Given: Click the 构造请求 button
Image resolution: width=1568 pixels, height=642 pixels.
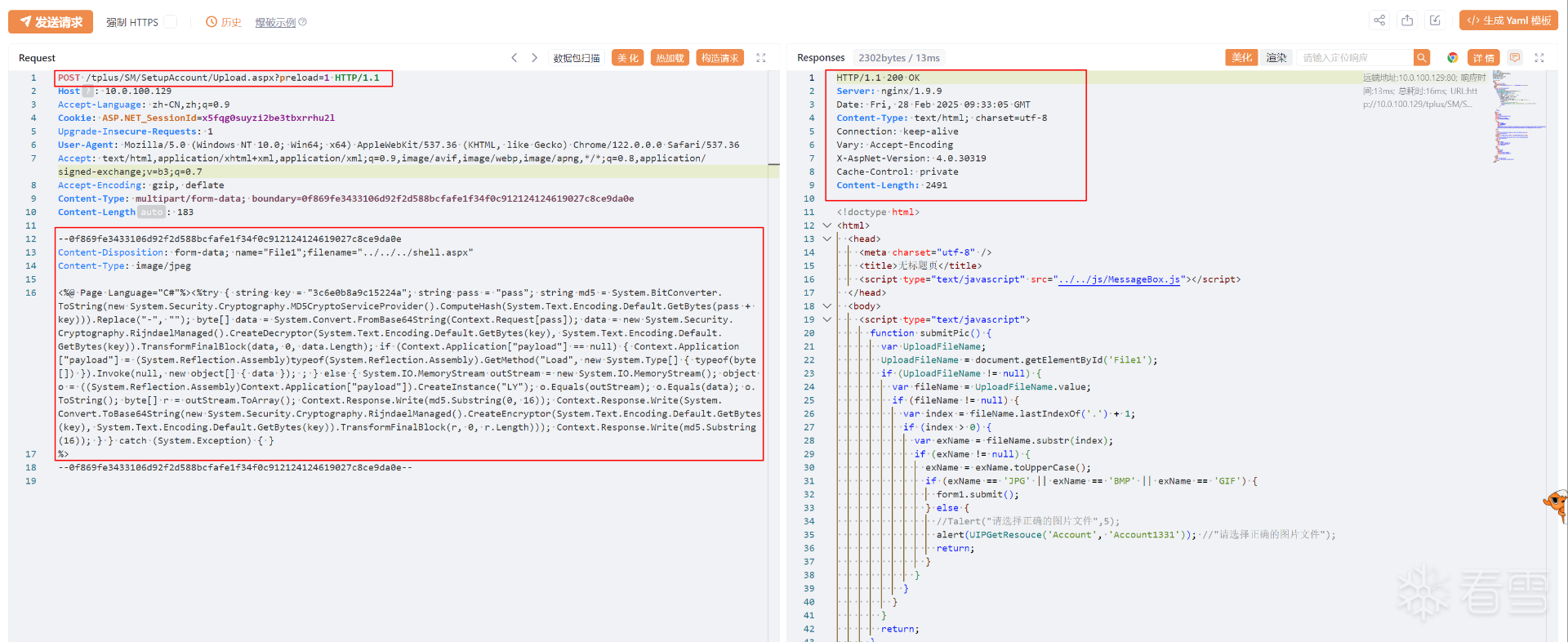Looking at the screenshot, I should 720,58.
